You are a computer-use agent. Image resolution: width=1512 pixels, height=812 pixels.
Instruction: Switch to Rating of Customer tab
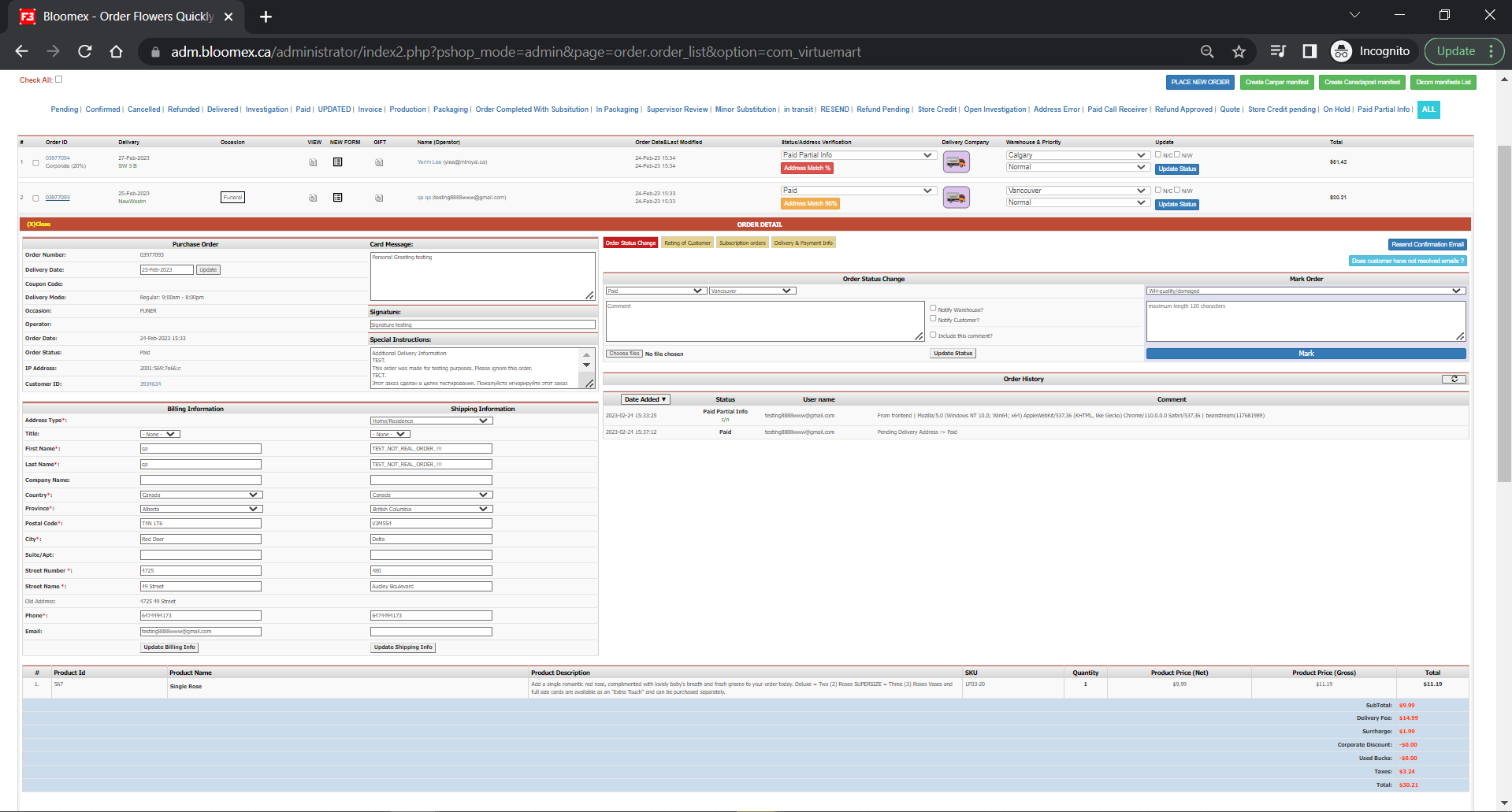pos(687,243)
